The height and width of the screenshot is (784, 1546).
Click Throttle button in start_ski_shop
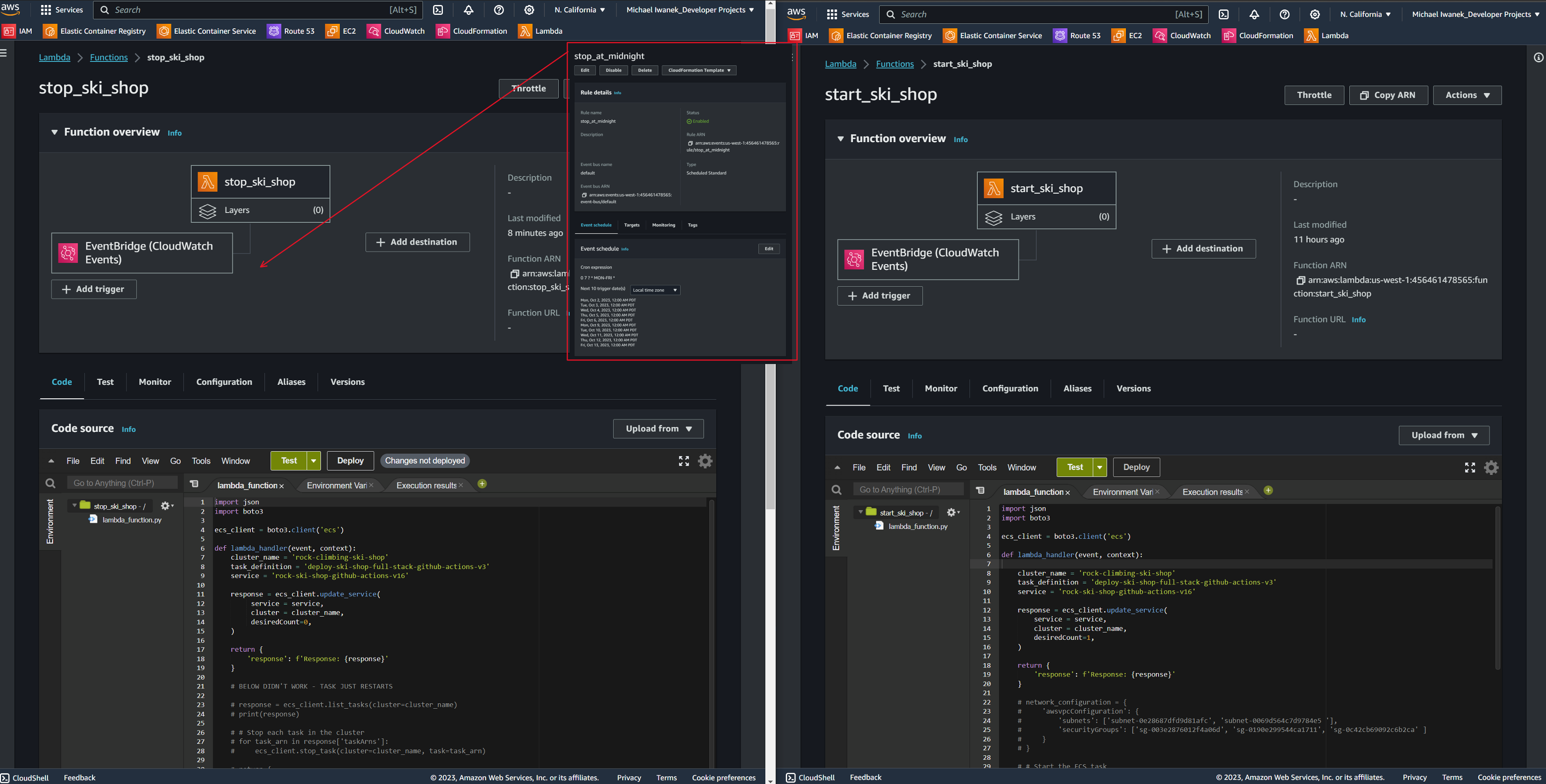tap(1314, 95)
